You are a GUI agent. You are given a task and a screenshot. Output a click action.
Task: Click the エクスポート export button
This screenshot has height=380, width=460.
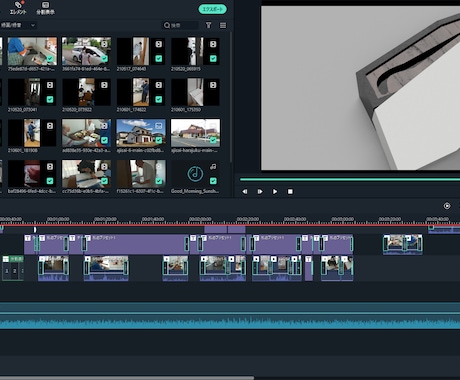point(213,9)
